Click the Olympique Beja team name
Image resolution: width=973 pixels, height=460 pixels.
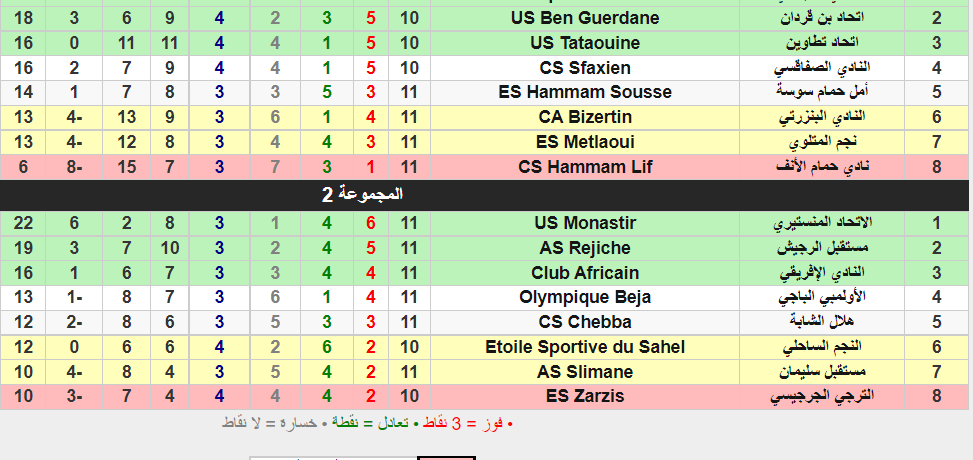(x=585, y=297)
